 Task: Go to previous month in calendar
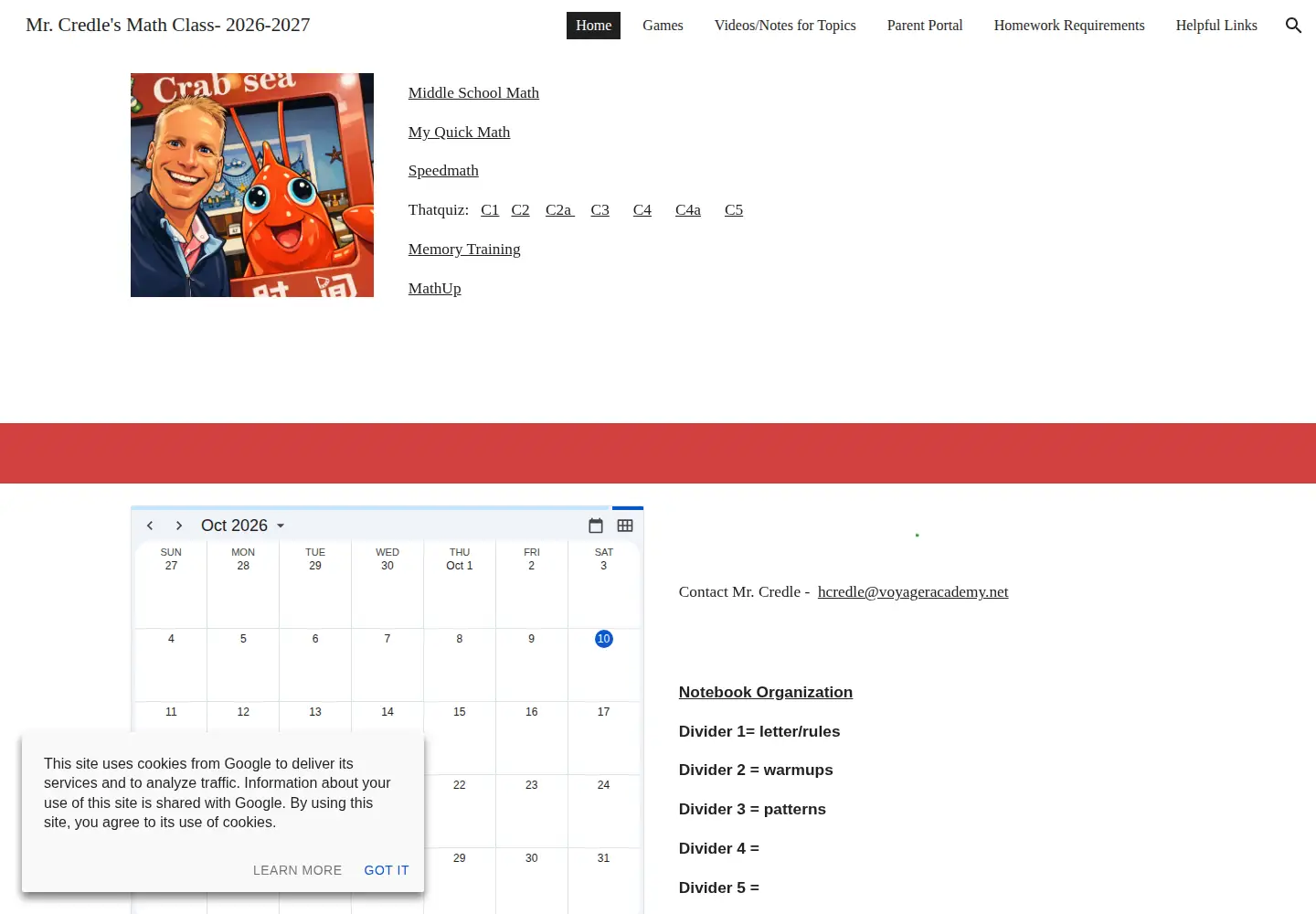pos(150,526)
